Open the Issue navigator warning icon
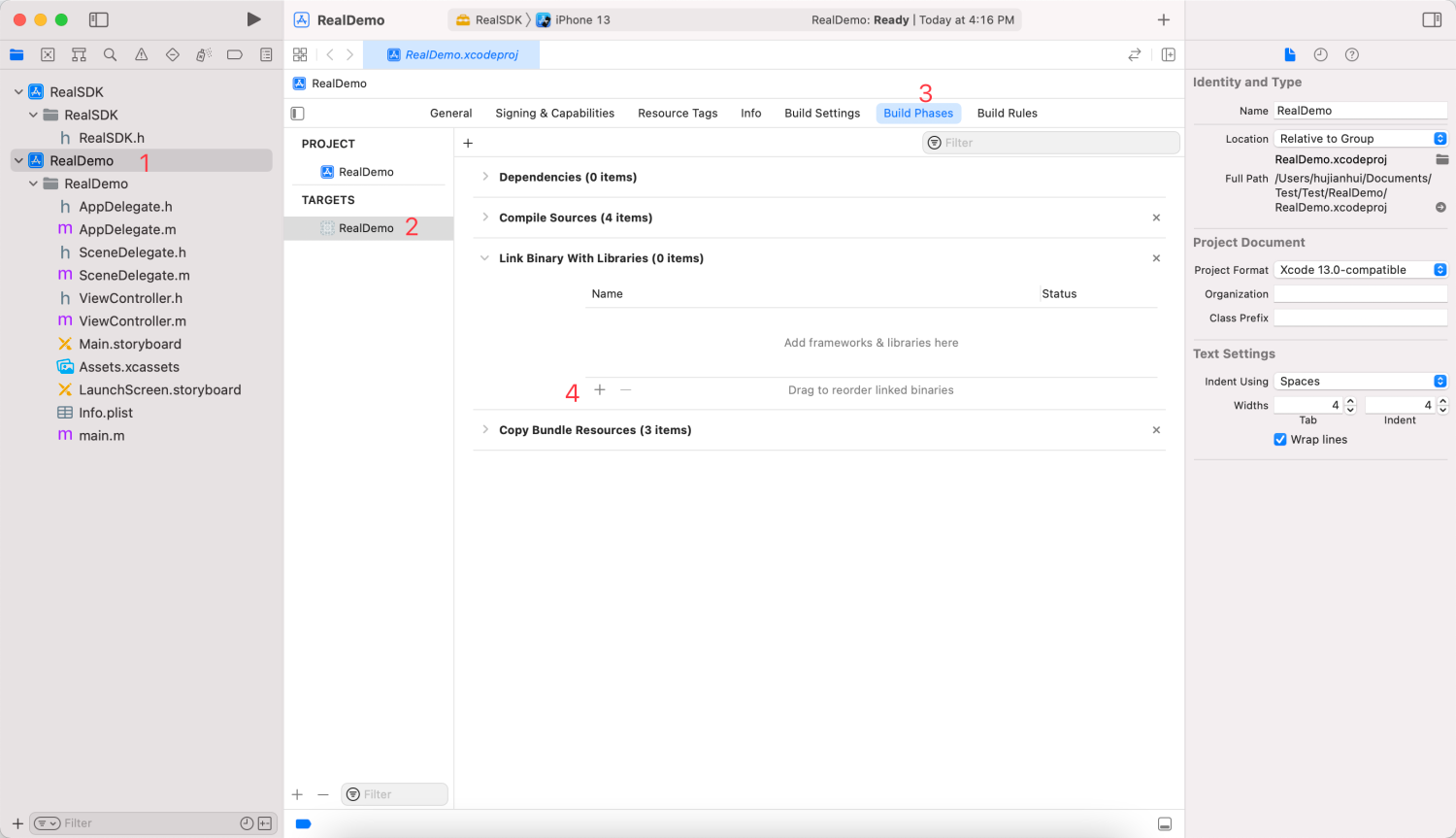 click(x=141, y=55)
